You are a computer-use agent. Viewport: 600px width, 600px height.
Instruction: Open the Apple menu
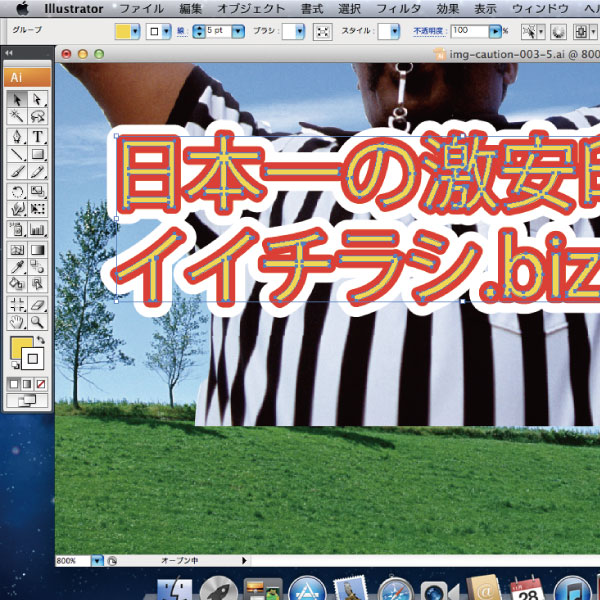22,8
